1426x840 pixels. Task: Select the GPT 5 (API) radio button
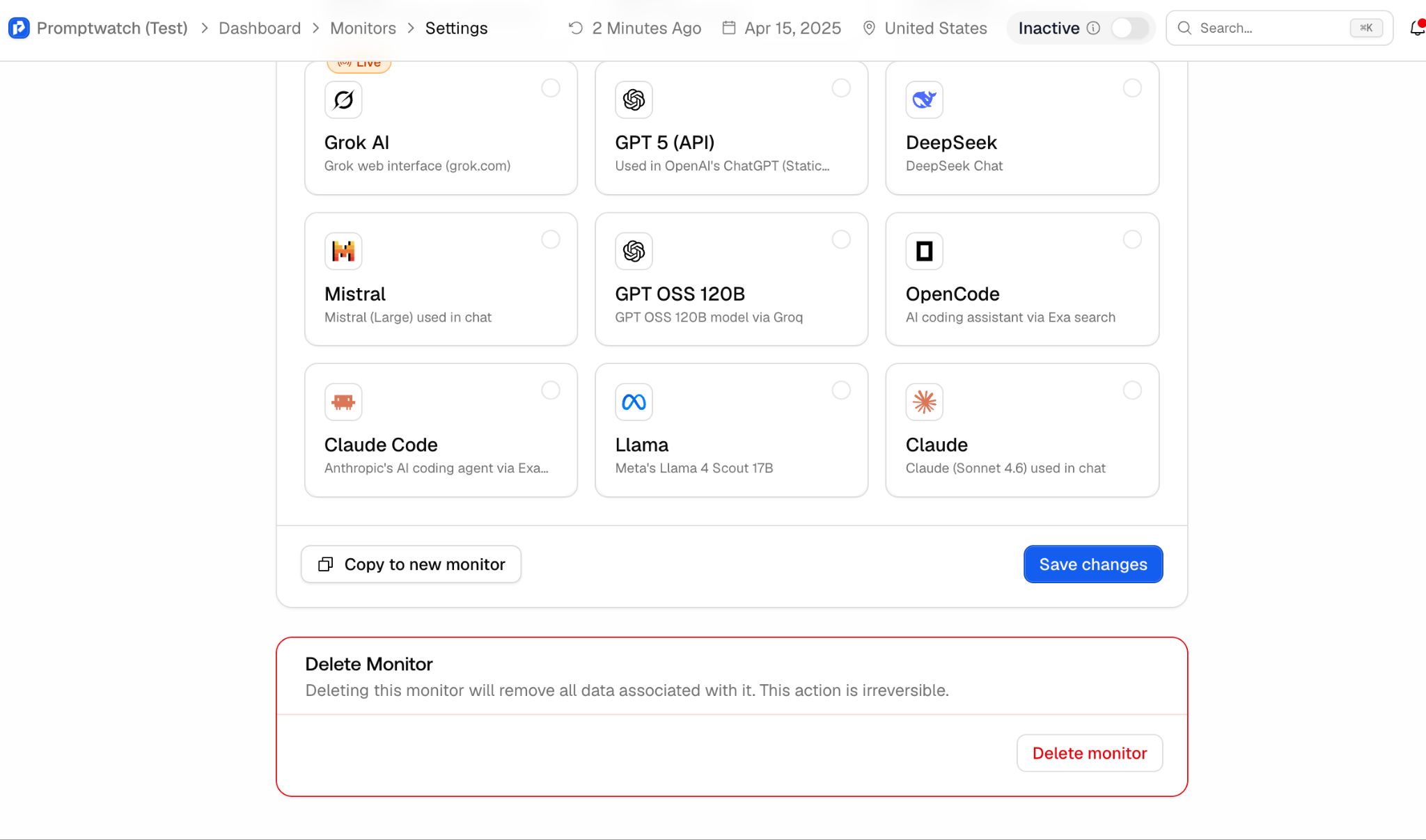point(841,88)
